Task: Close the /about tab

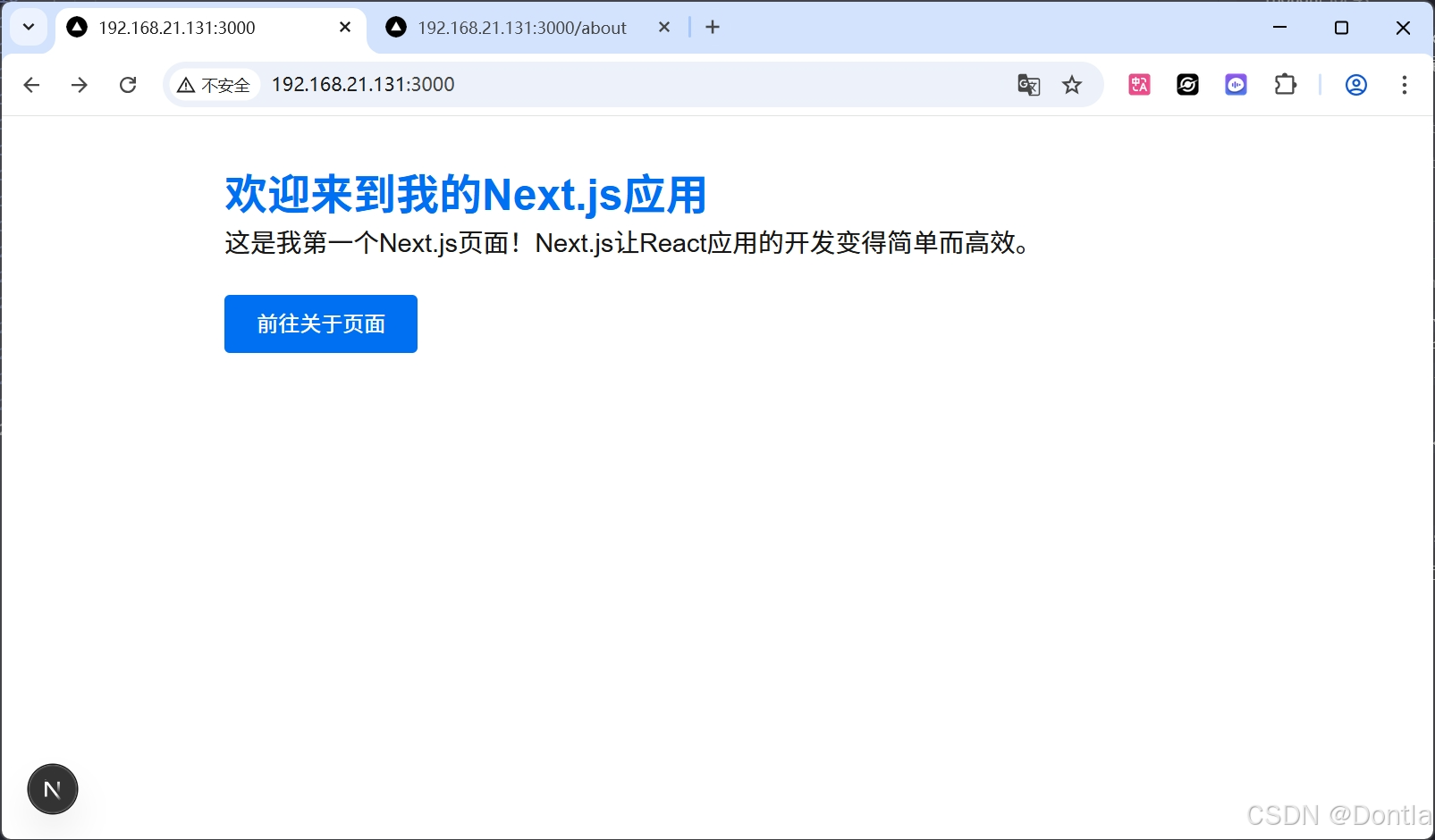Action: click(x=664, y=28)
